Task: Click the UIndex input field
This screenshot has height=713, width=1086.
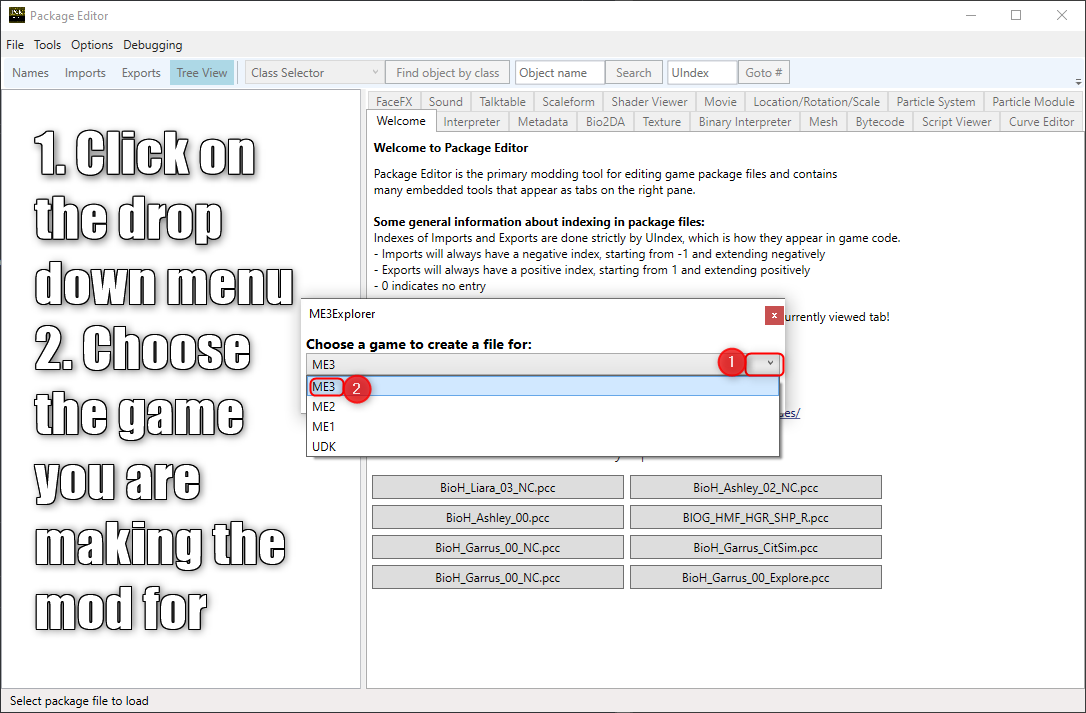Action: point(702,73)
